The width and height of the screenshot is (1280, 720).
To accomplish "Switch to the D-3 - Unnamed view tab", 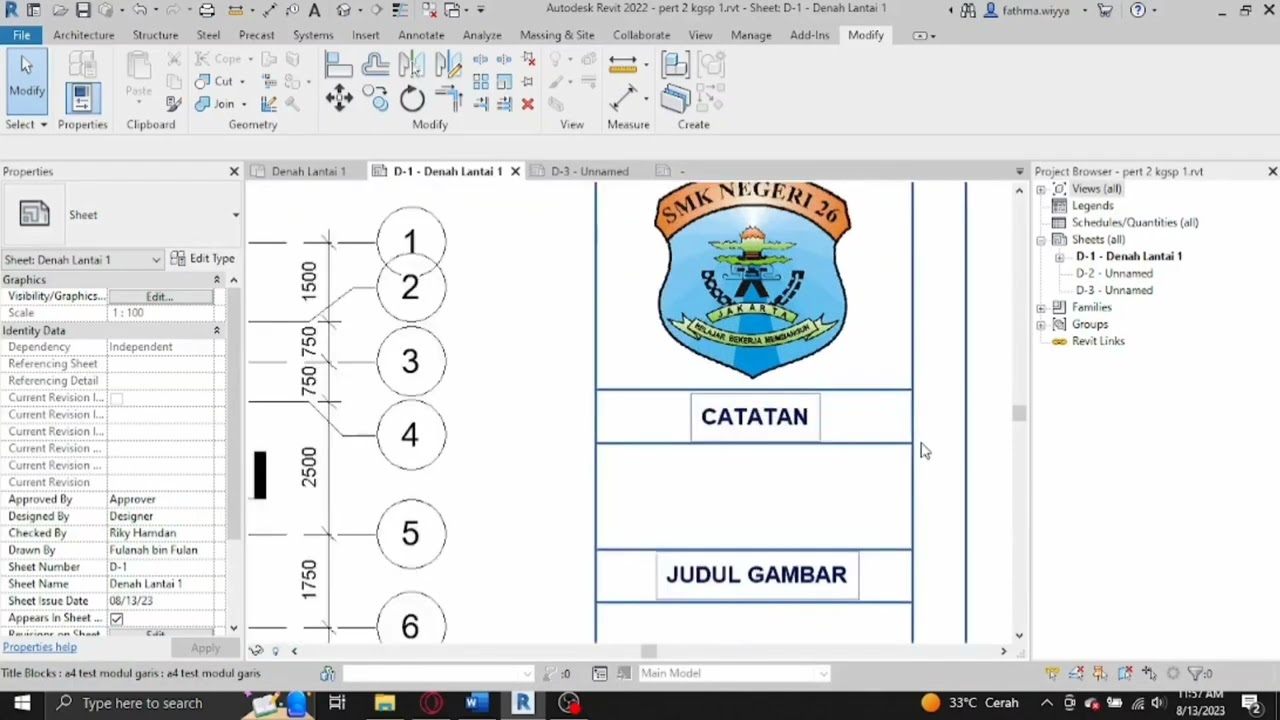I will [x=590, y=172].
